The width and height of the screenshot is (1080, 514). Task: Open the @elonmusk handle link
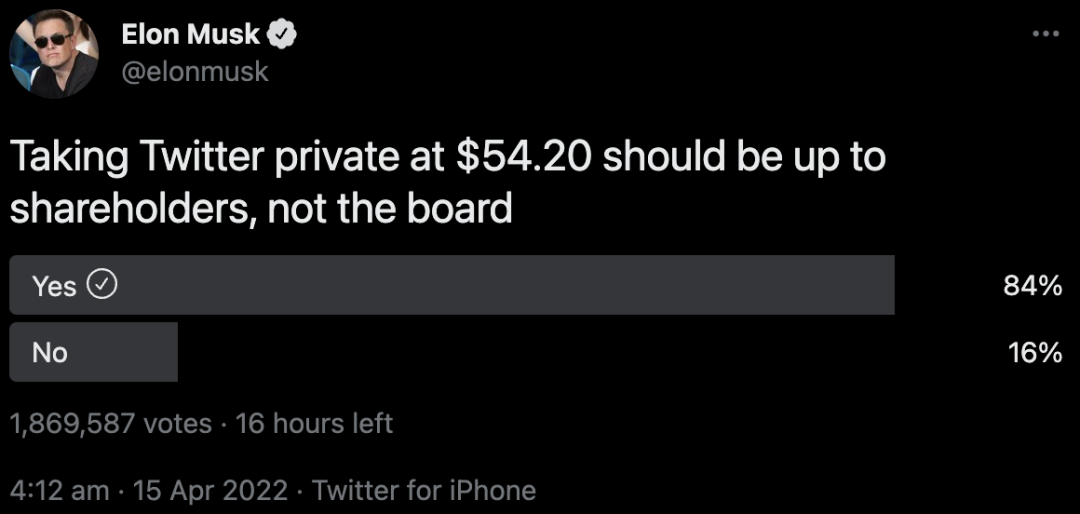point(195,72)
